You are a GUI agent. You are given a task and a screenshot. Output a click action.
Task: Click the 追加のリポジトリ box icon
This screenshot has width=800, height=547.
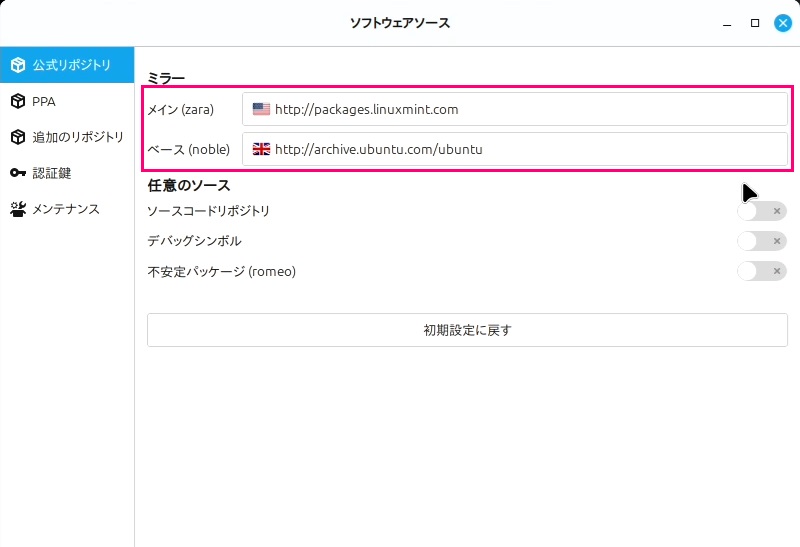[x=18, y=137]
